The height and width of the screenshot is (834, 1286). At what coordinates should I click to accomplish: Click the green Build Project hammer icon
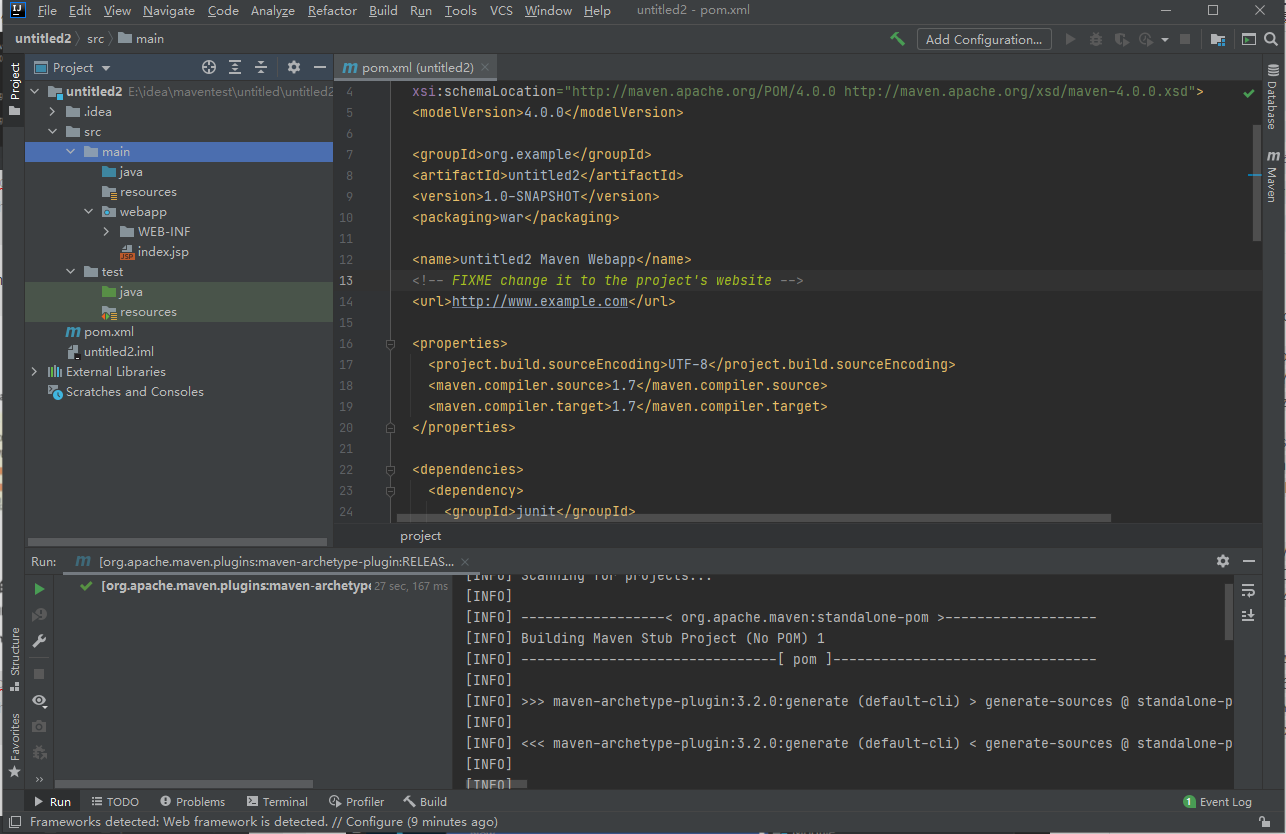point(897,39)
